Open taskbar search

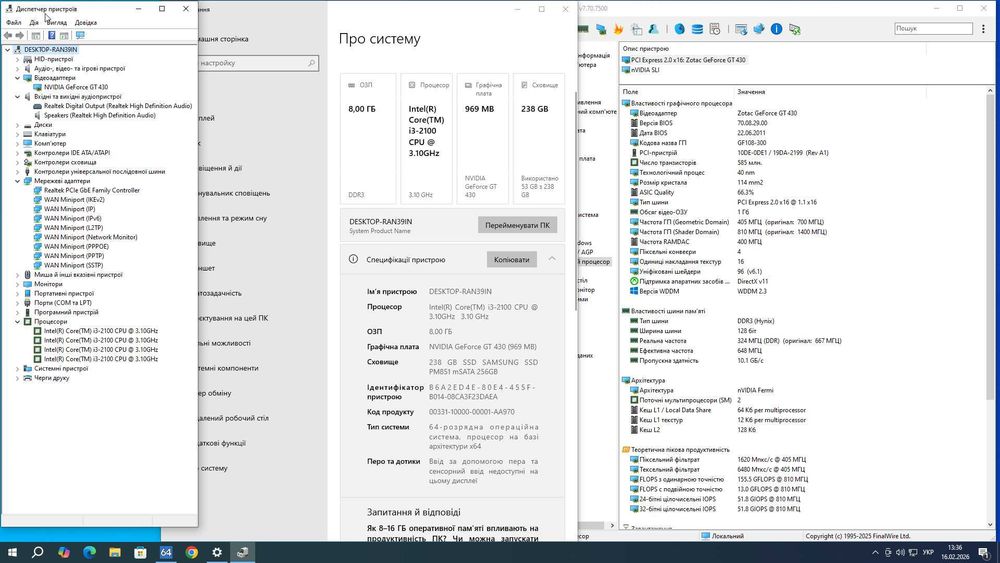38,552
